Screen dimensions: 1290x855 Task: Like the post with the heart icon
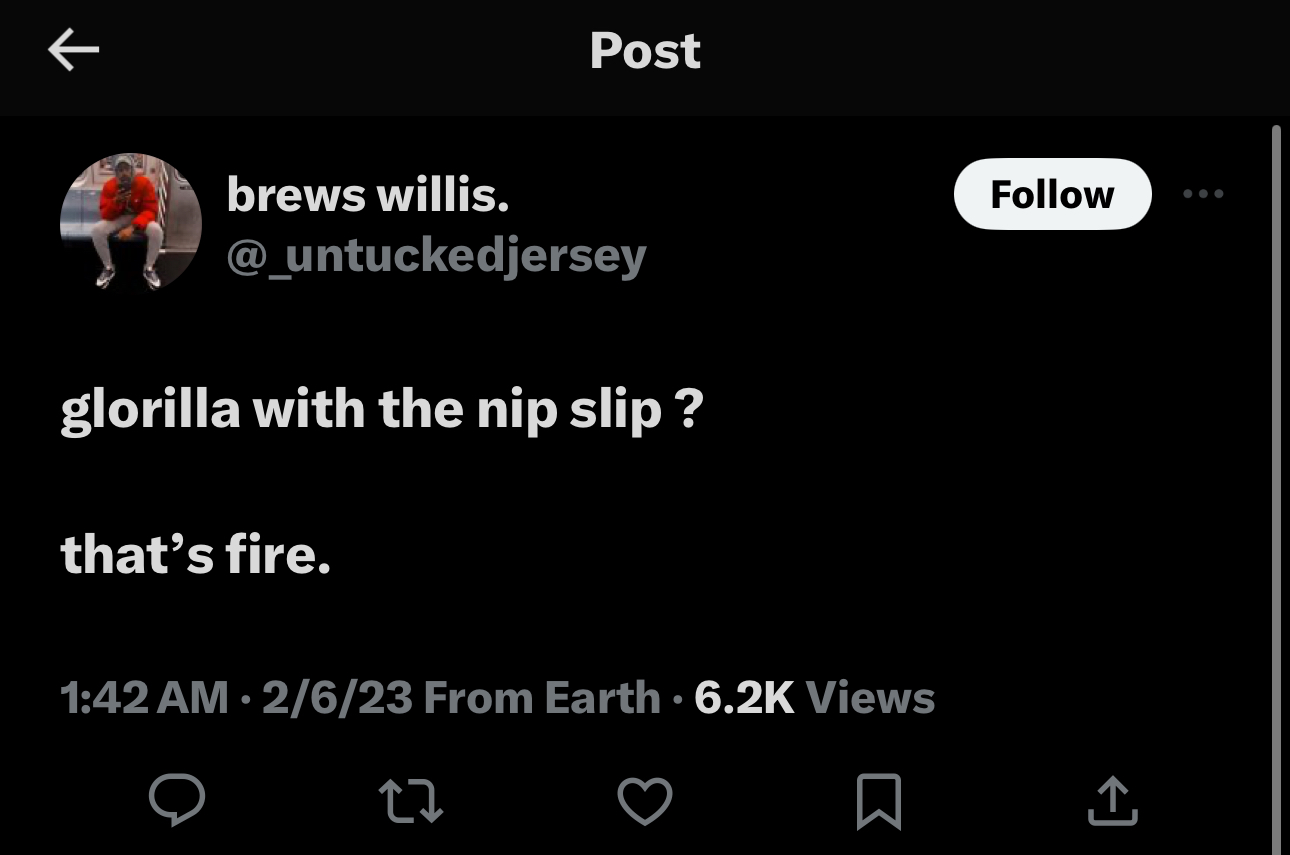644,801
